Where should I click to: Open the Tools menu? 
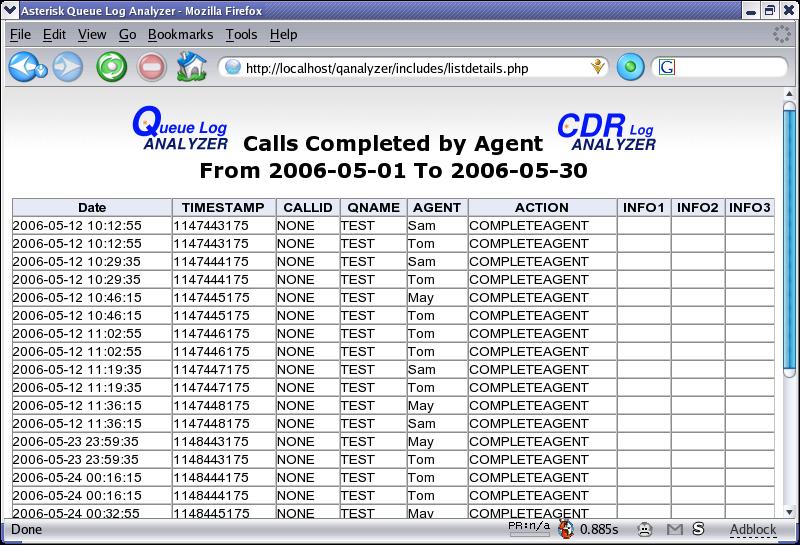click(241, 34)
